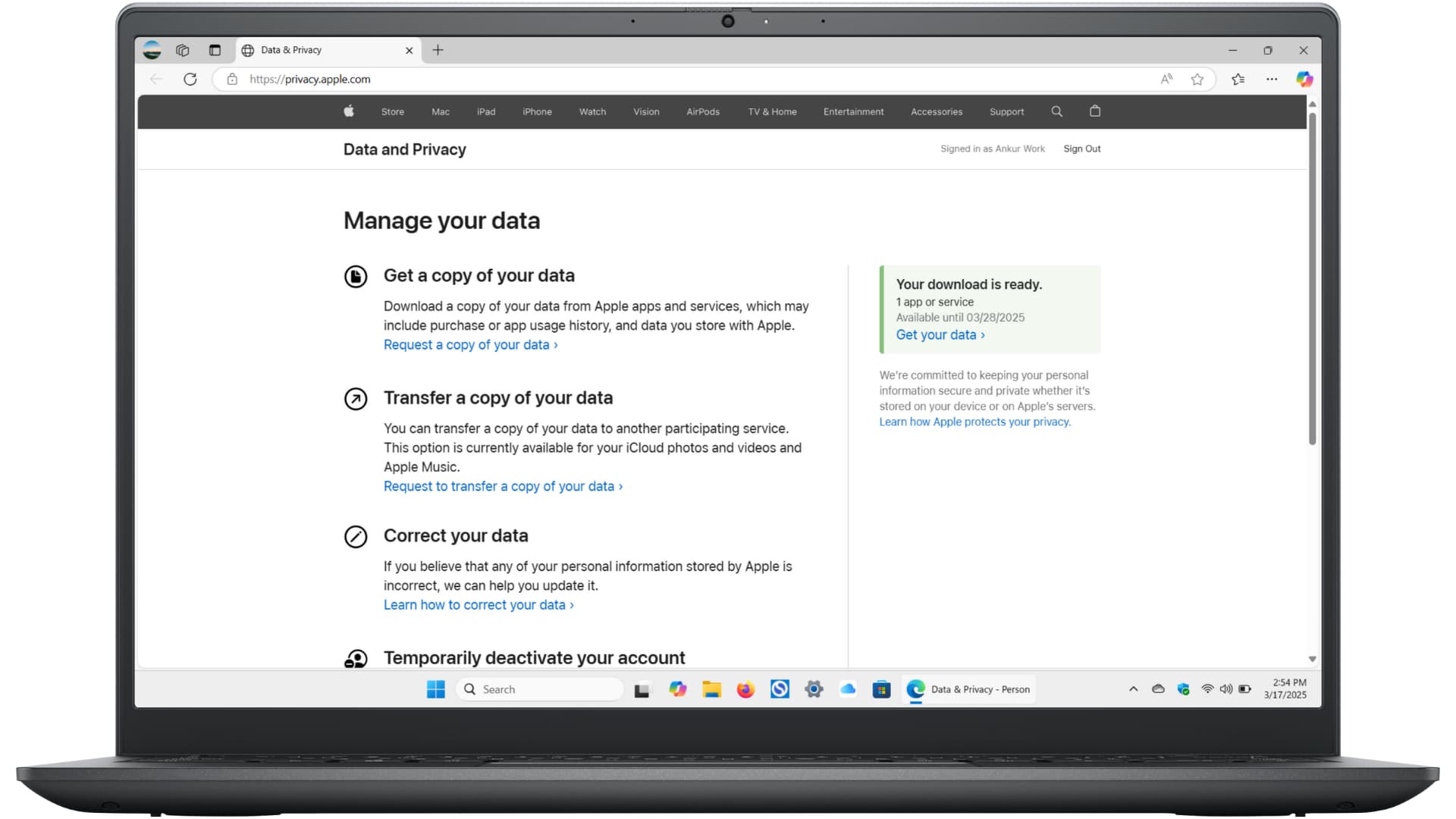Click Learn how Apple protects your privacy
The image size is (1456, 819).
[x=975, y=422]
